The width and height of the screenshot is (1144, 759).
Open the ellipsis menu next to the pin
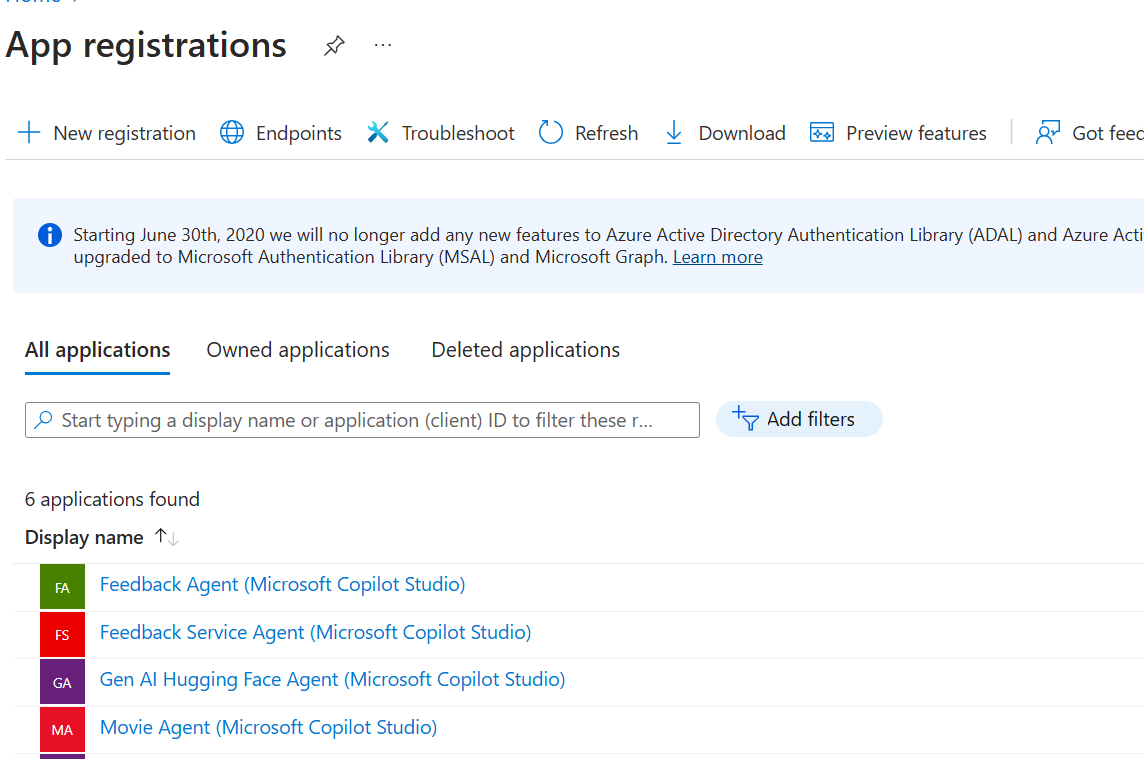382,45
